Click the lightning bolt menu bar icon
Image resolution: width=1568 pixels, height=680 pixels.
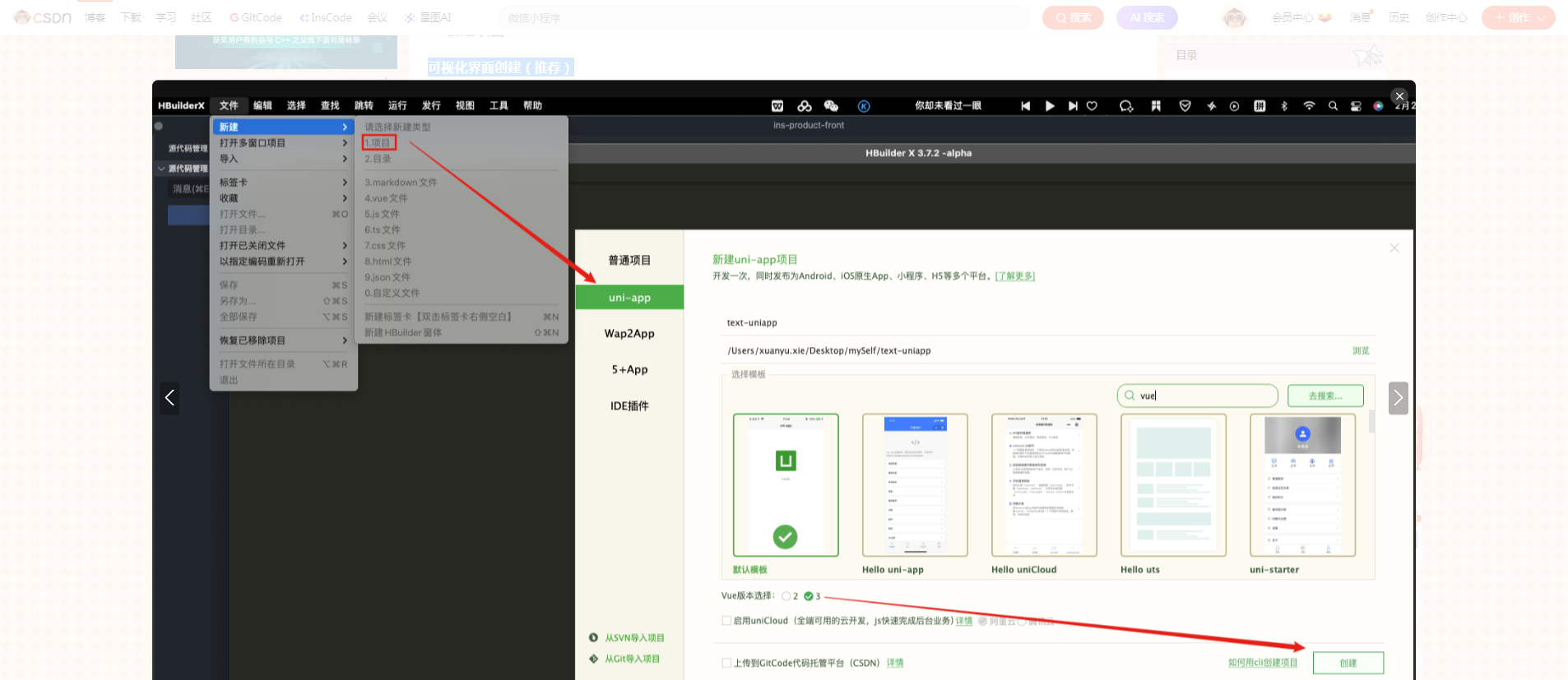[1211, 106]
